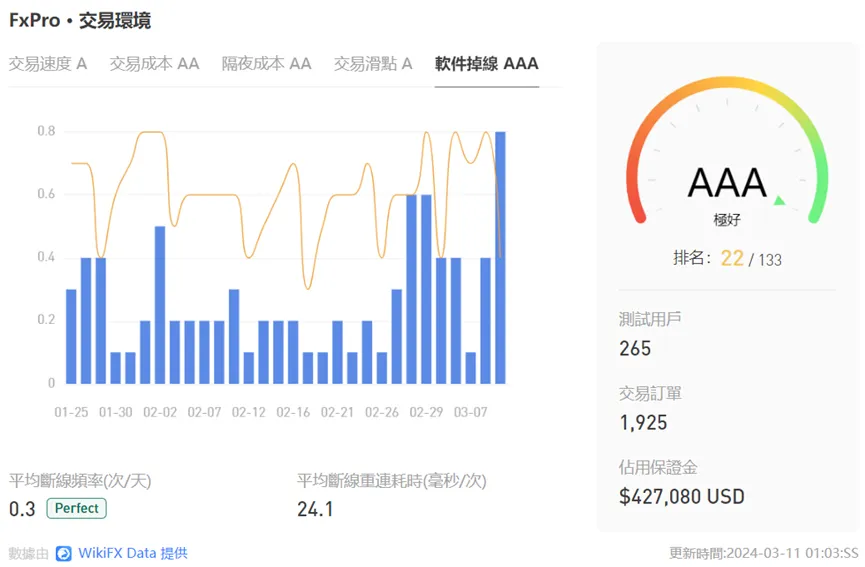Select the 軟件掉線 AAA tab
This screenshot has height=567, width=865.
(487, 64)
